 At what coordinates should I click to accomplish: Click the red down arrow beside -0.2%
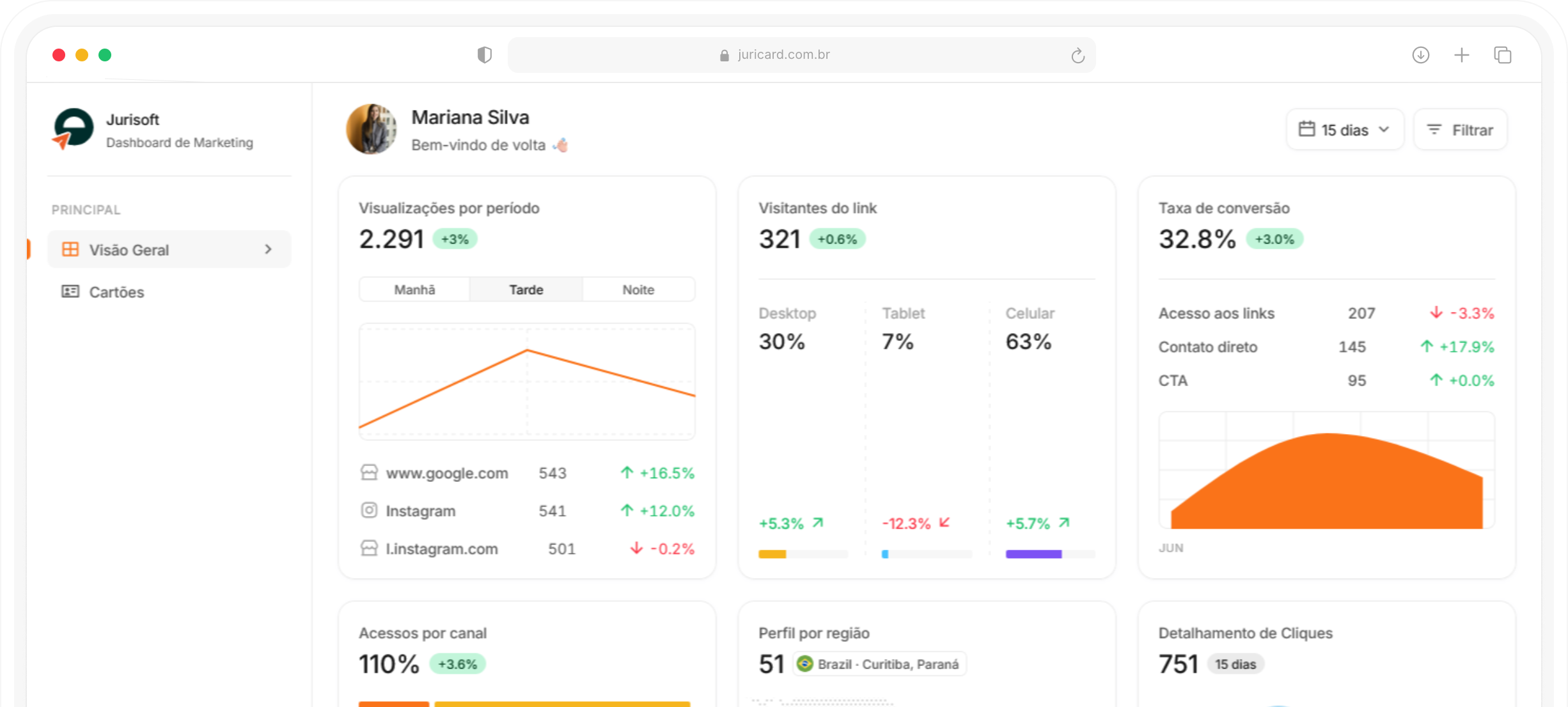(636, 548)
